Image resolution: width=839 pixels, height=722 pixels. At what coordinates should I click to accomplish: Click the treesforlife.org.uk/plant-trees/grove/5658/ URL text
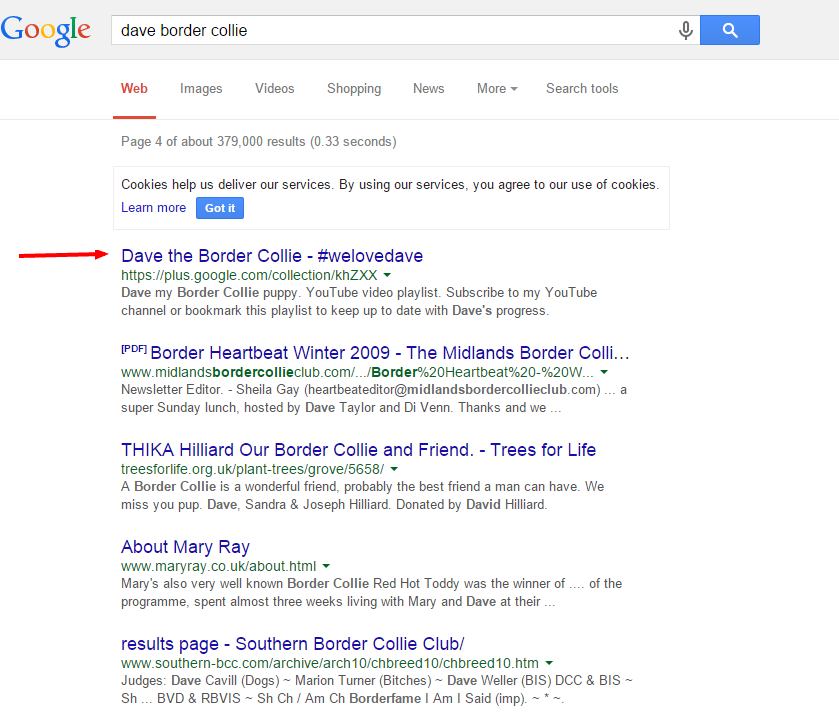(253, 469)
